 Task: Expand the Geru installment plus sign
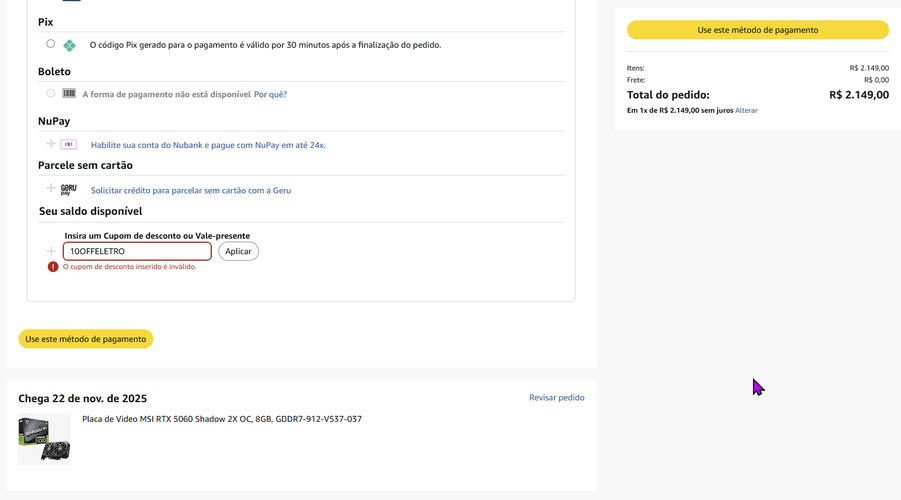[x=51, y=188]
